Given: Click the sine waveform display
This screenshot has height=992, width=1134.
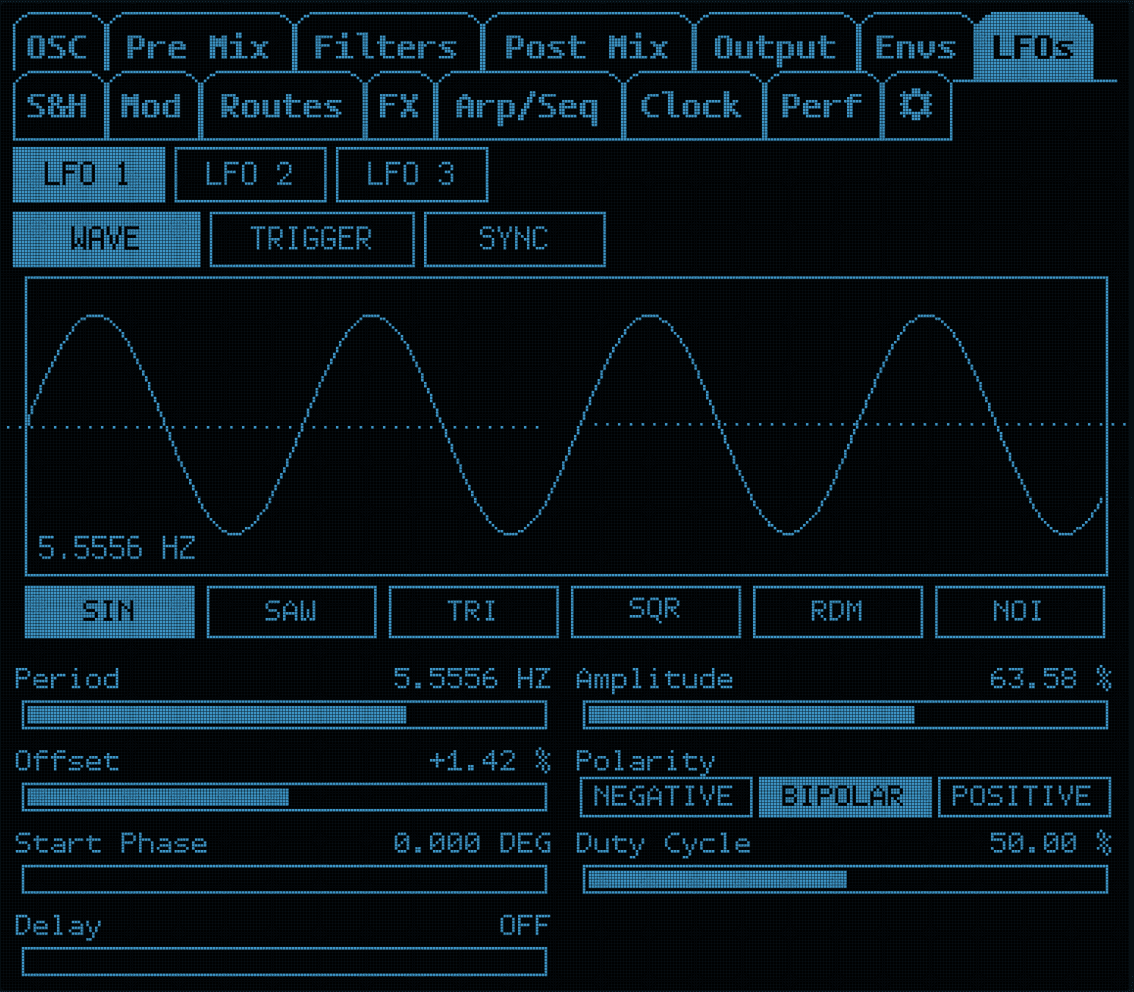Looking at the screenshot, I should coord(566,426).
